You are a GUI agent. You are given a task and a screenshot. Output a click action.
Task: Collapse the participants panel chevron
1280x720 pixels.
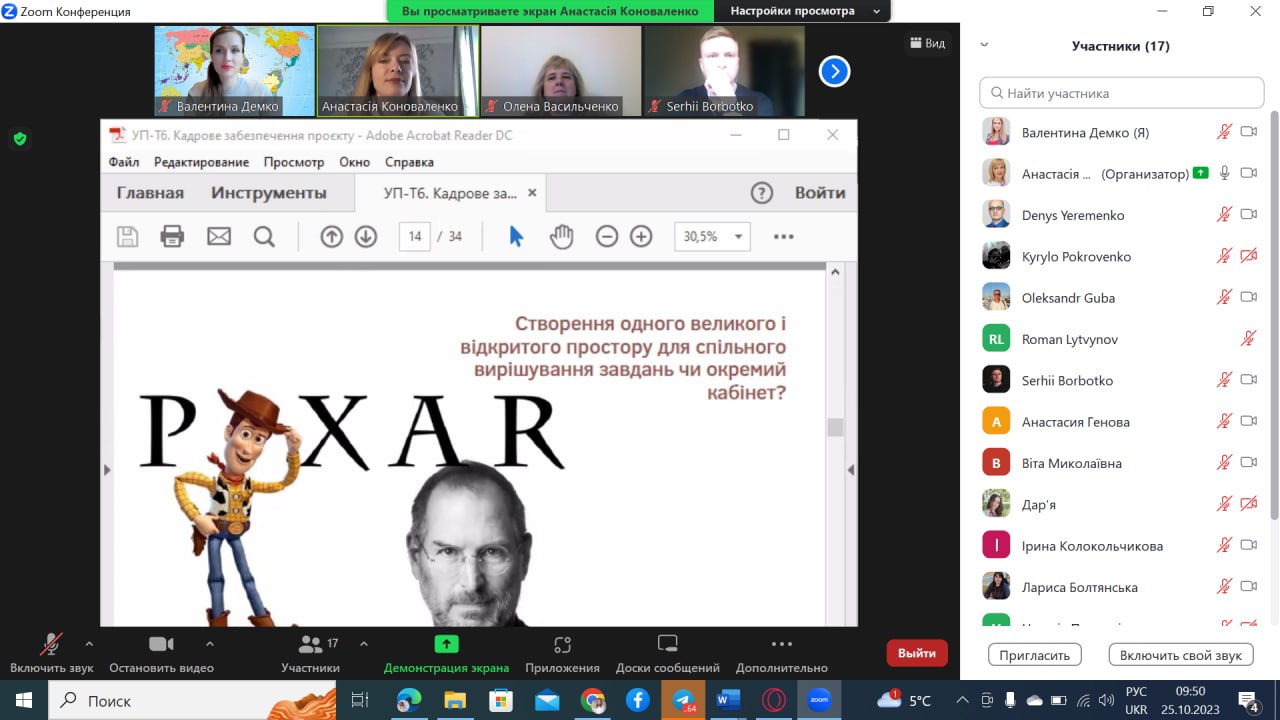pyautogui.click(x=984, y=45)
